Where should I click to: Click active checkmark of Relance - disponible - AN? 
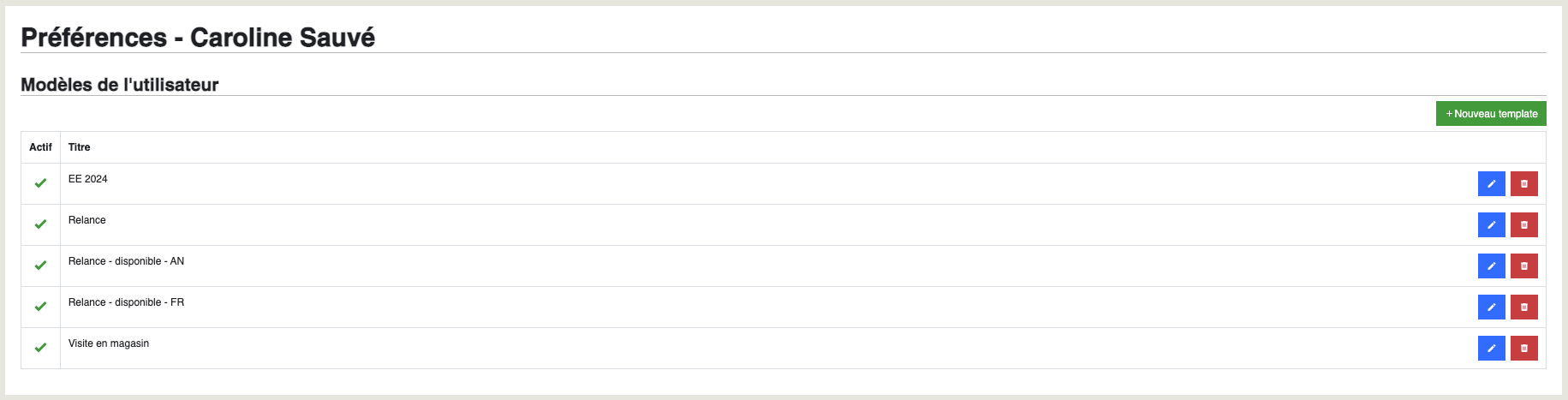(x=40, y=266)
